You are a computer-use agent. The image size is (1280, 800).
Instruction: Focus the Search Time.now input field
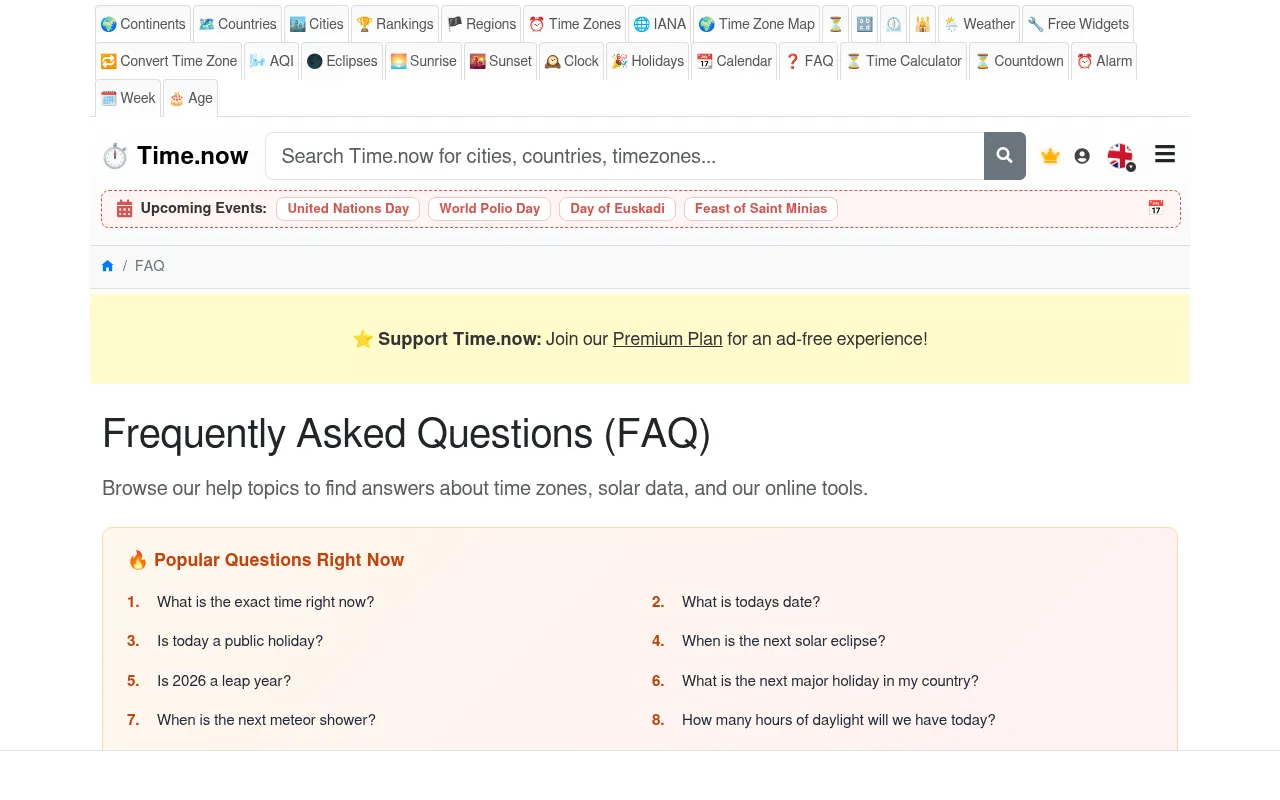[625, 156]
